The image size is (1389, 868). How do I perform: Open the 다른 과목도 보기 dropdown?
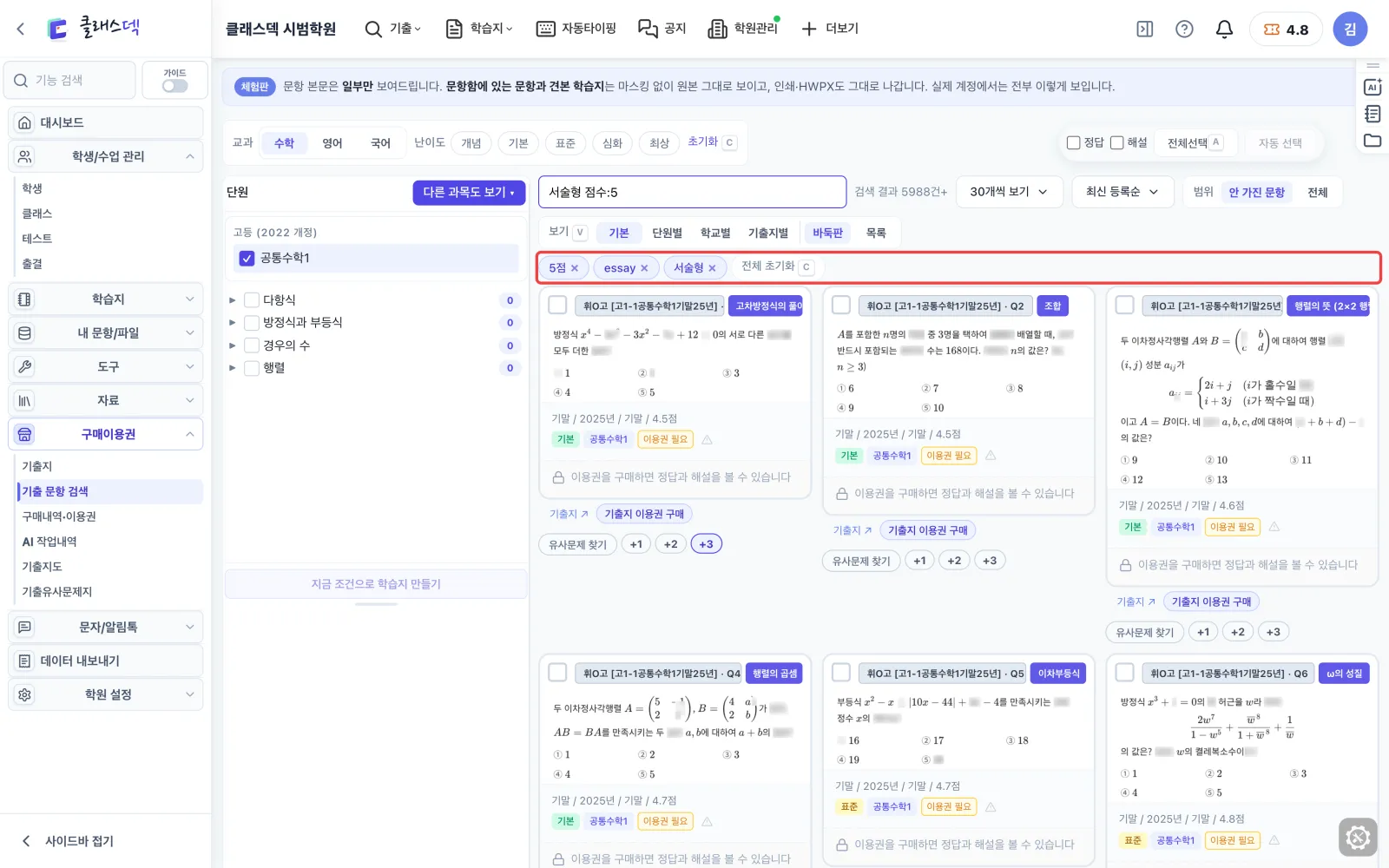click(469, 192)
